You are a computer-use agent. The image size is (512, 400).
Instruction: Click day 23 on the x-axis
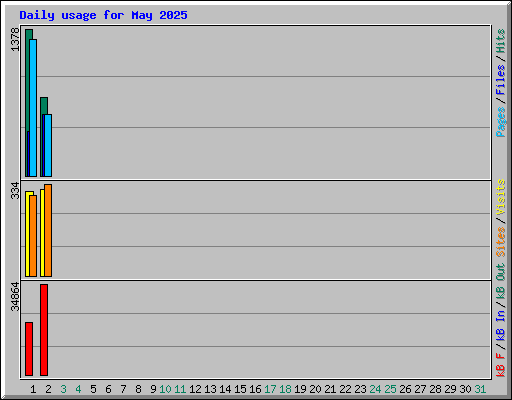(360, 389)
